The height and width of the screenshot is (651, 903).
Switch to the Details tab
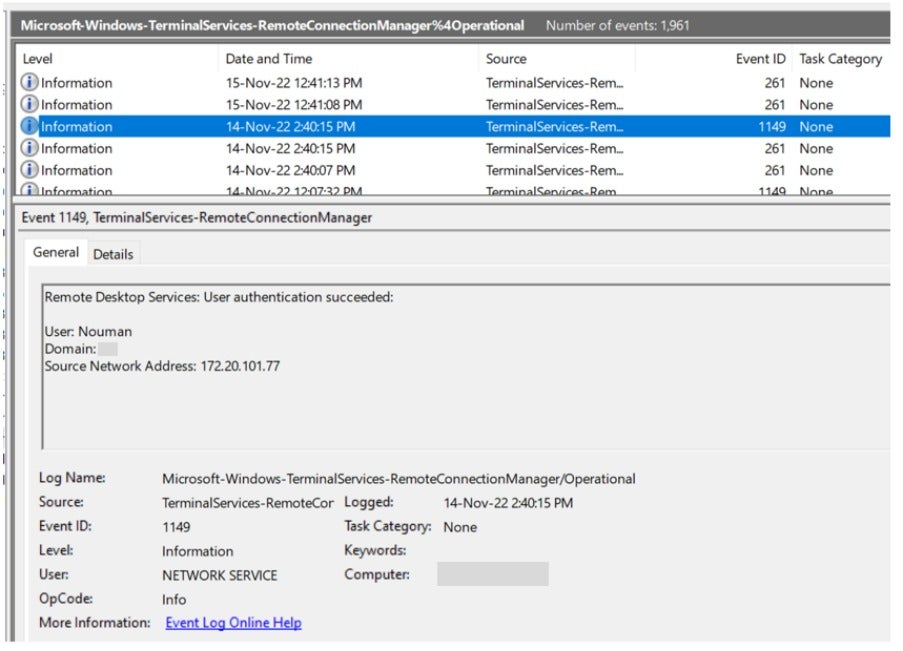[113, 254]
